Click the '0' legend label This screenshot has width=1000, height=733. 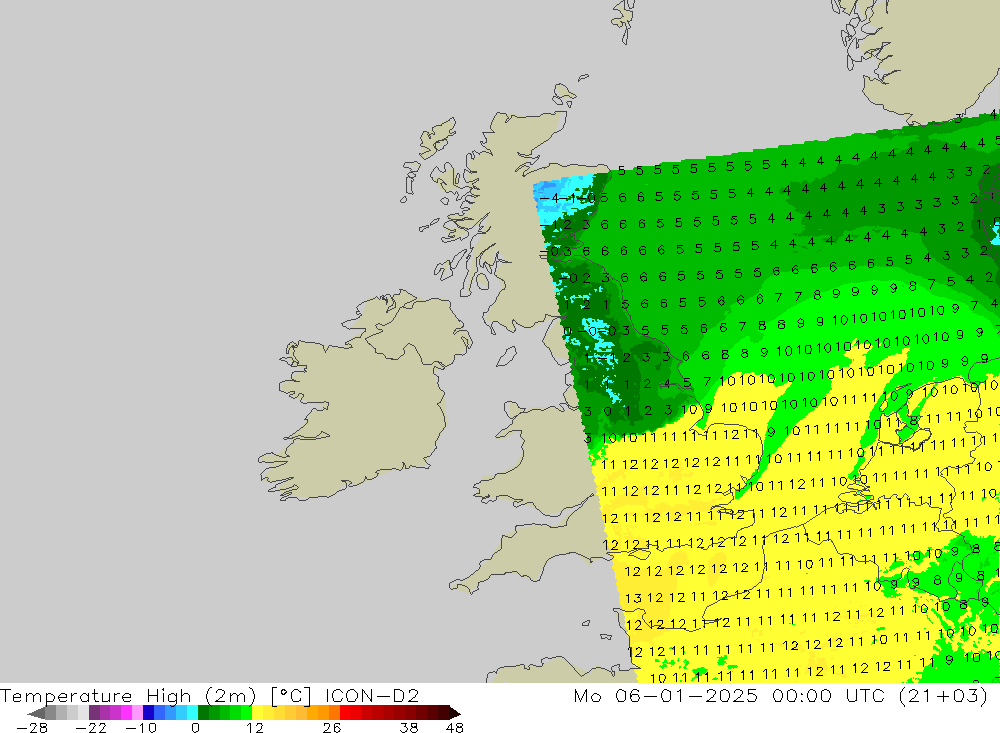click(x=196, y=728)
